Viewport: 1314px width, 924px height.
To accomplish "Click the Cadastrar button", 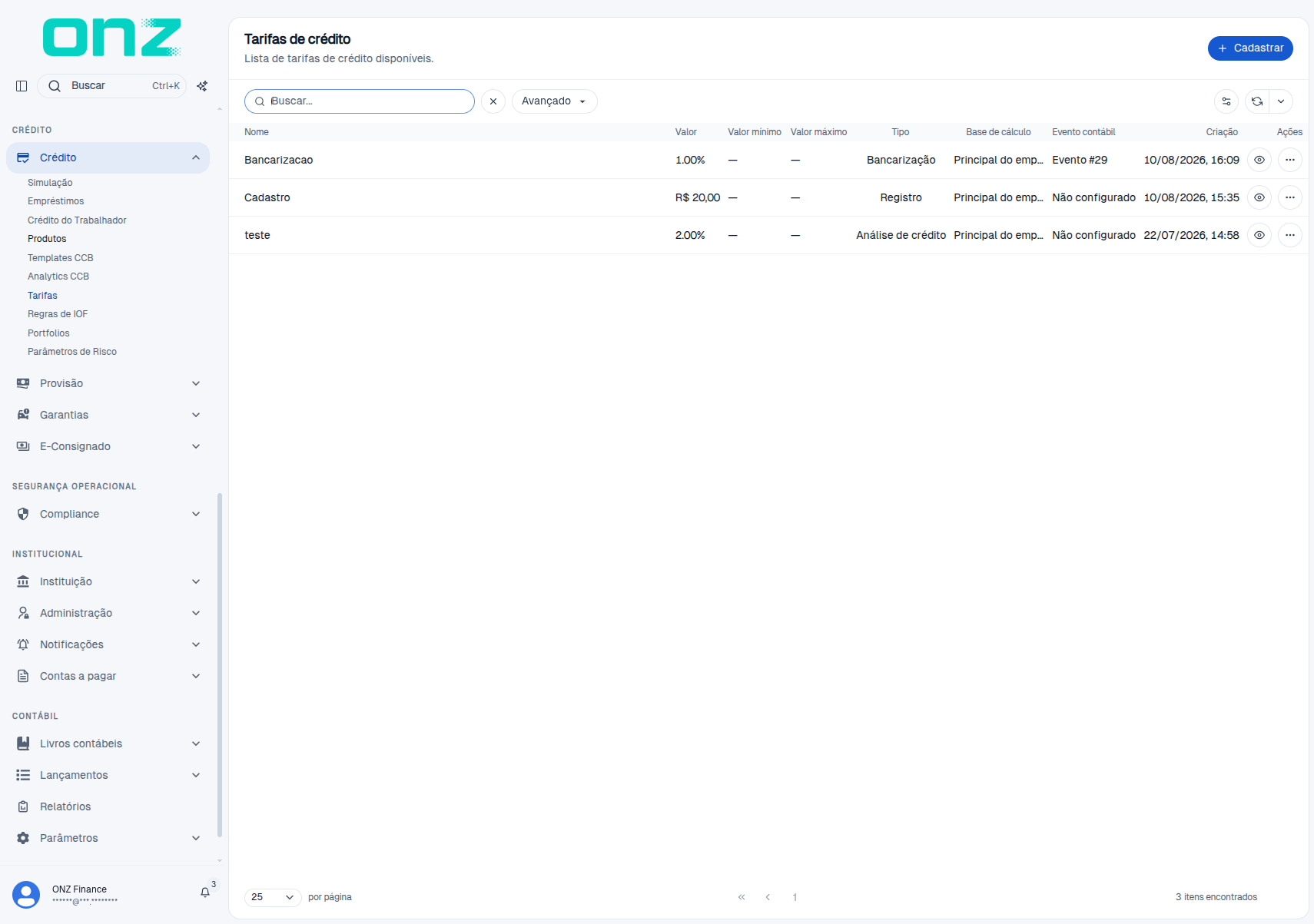I will coord(1250,48).
